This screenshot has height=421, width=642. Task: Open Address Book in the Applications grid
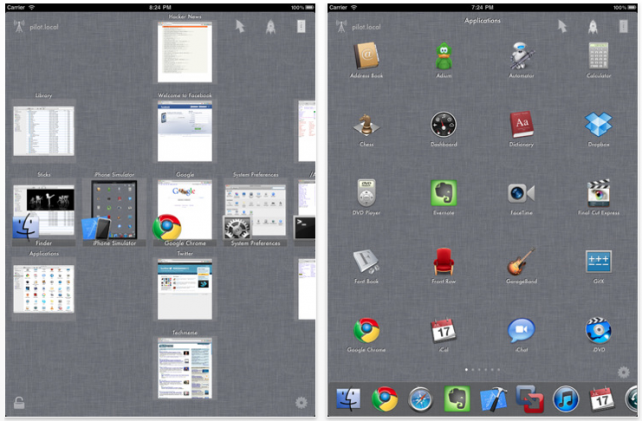click(366, 56)
